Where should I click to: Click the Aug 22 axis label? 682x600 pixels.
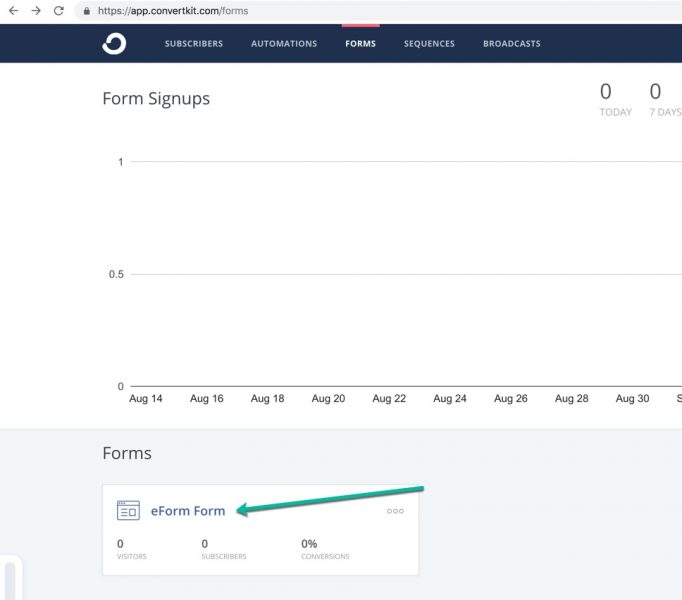(x=389, y=399)
